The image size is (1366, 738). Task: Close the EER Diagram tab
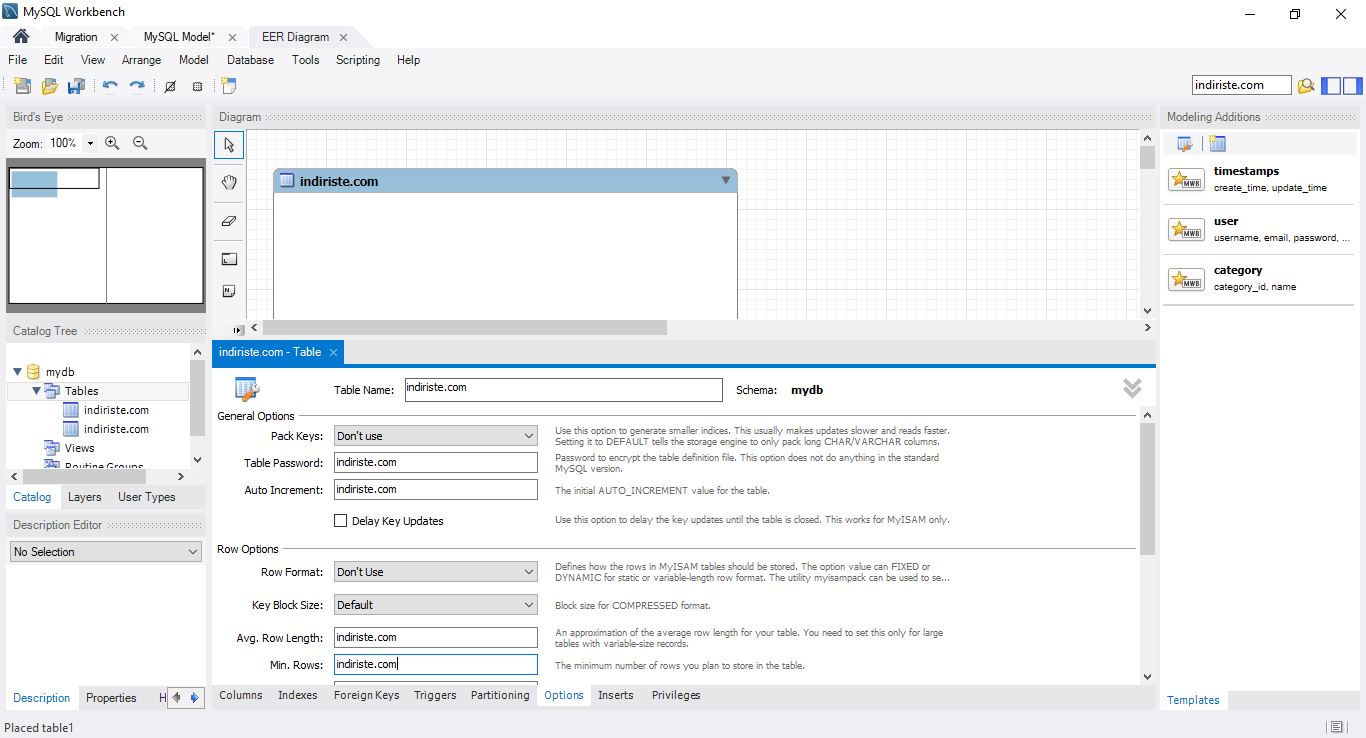click(x=343, y=37)
